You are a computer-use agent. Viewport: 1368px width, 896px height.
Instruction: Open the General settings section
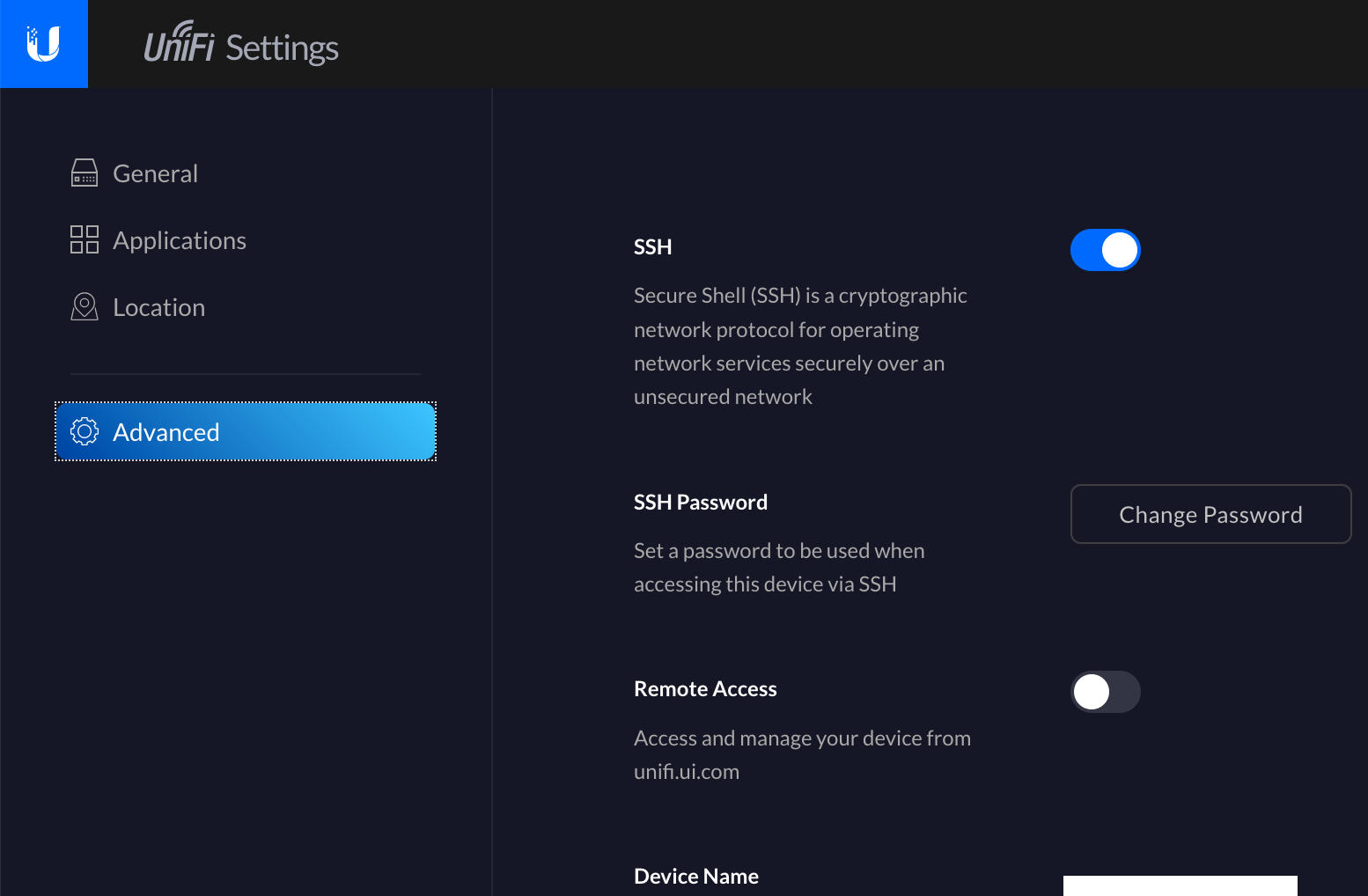tap(155, 173)
